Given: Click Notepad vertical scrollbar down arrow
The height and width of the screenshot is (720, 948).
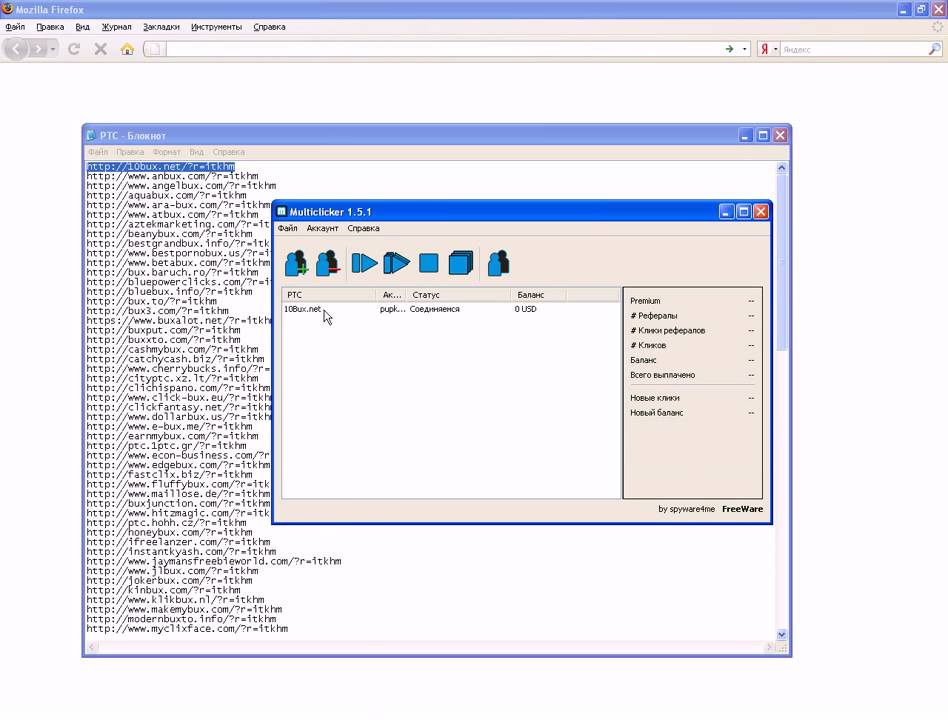Looking at the screenshot, I should [782, 635].
